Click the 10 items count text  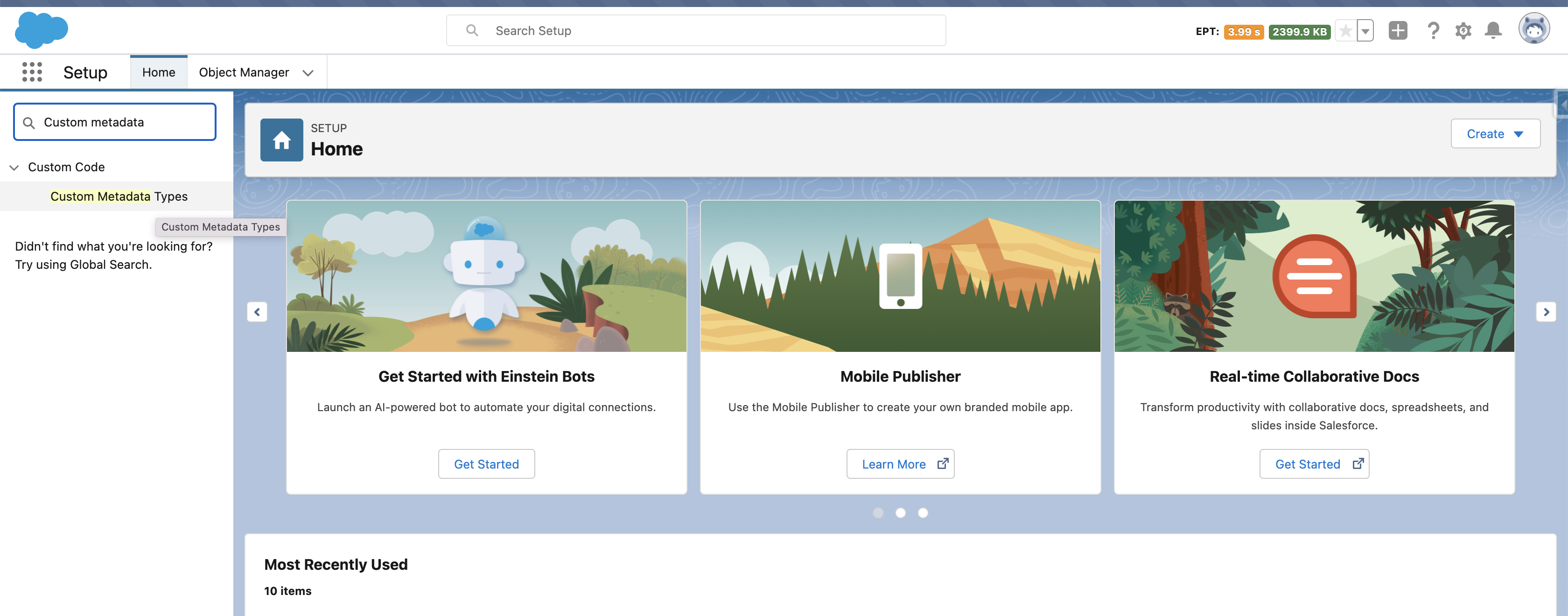tap(287, 590)
